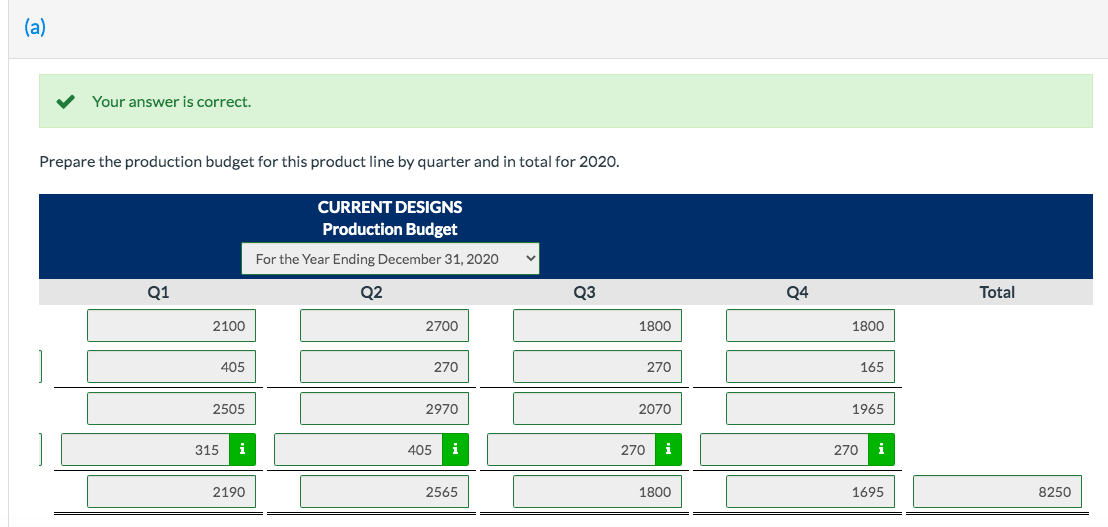Click the Total column header
Screen dimensions: 1108x527
click(x=997, y=292)
